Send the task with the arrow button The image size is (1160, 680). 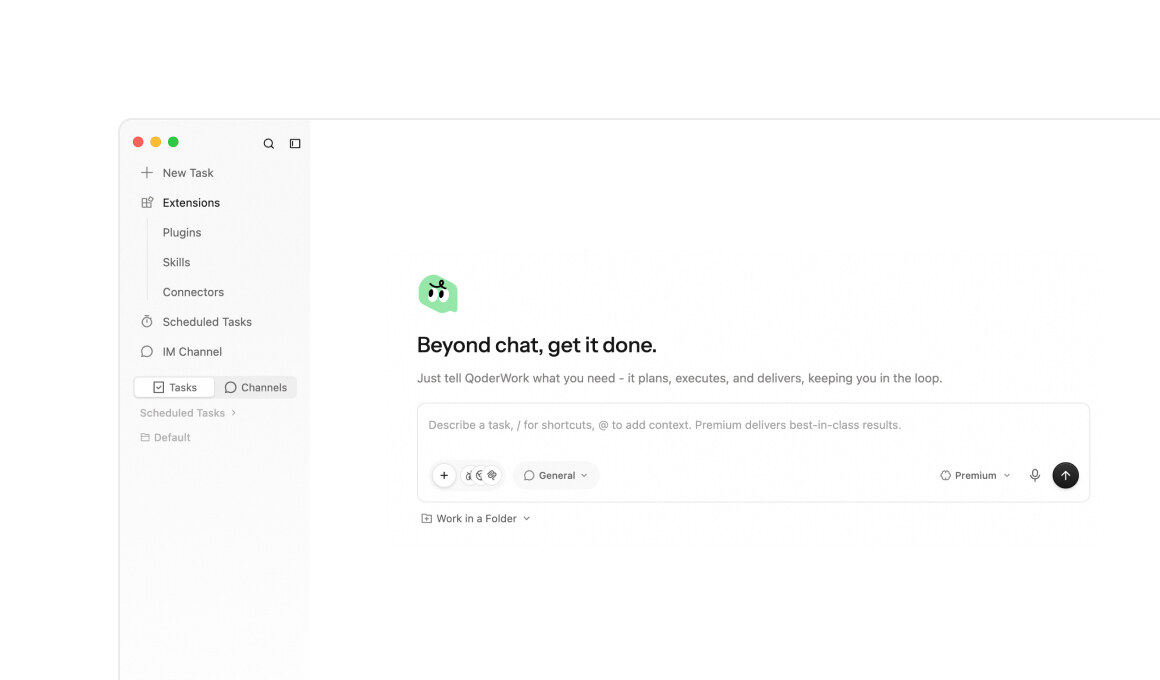coord(1065,475)
